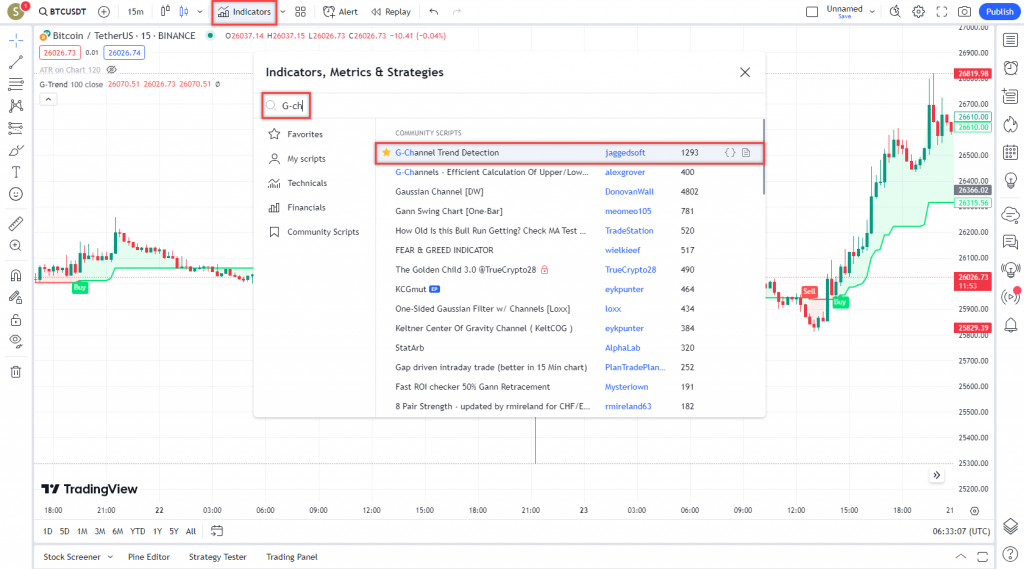Open the Indicators button
Image resolution: width=1024 pixels, height=569 pixels.
click(244, 12)
